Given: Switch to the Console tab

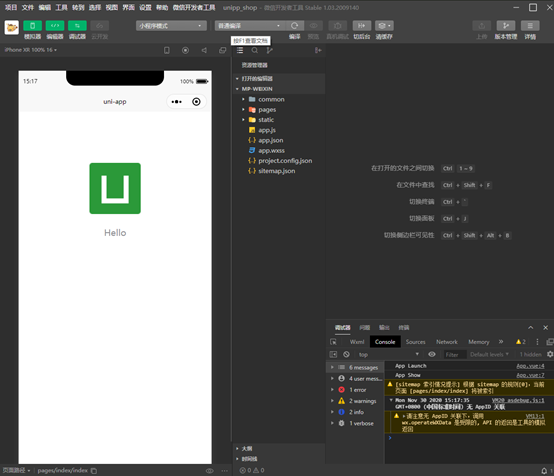Looking at the screenshot, I should tap(385, 342).
